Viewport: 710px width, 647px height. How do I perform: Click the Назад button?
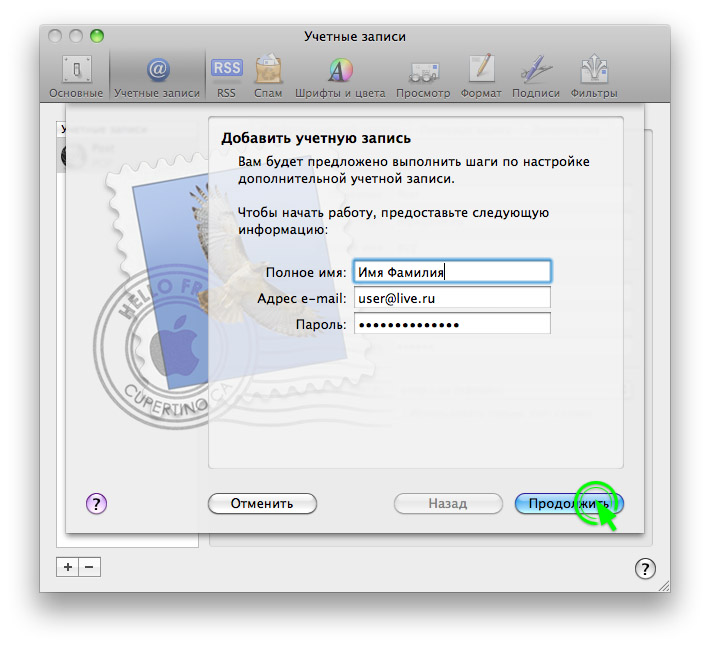447,503
